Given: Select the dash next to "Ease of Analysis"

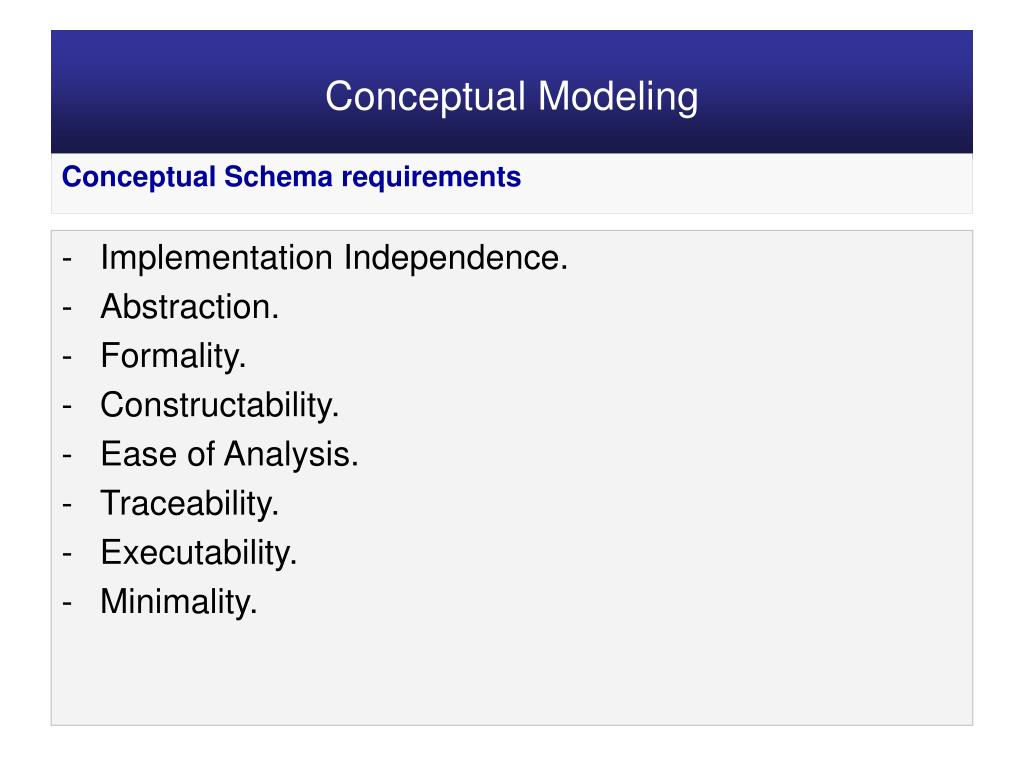Looking at the screenshot, I should [x=66, y=456].
